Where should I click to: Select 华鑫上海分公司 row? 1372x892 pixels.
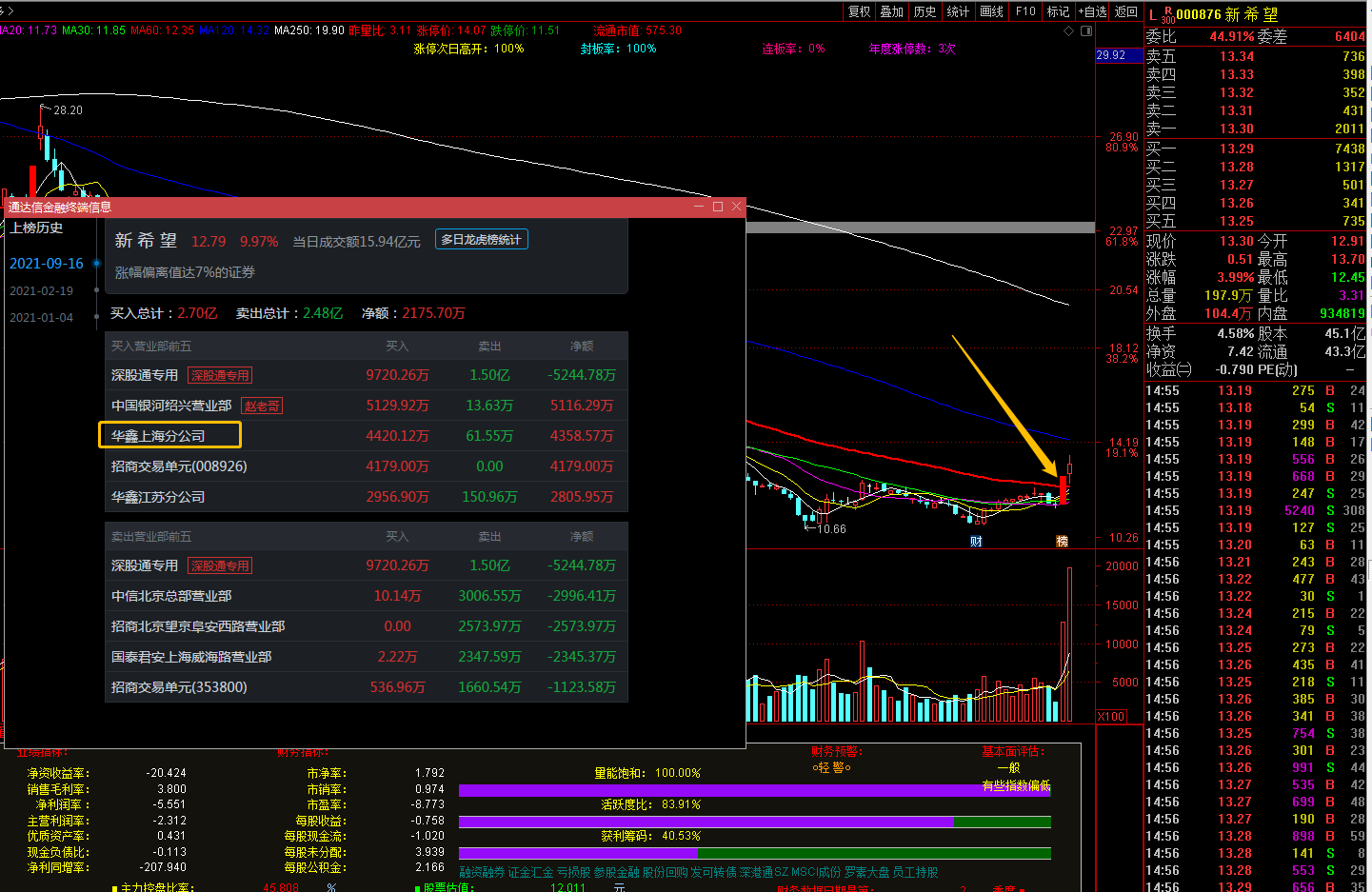click(x=367, y=436)
